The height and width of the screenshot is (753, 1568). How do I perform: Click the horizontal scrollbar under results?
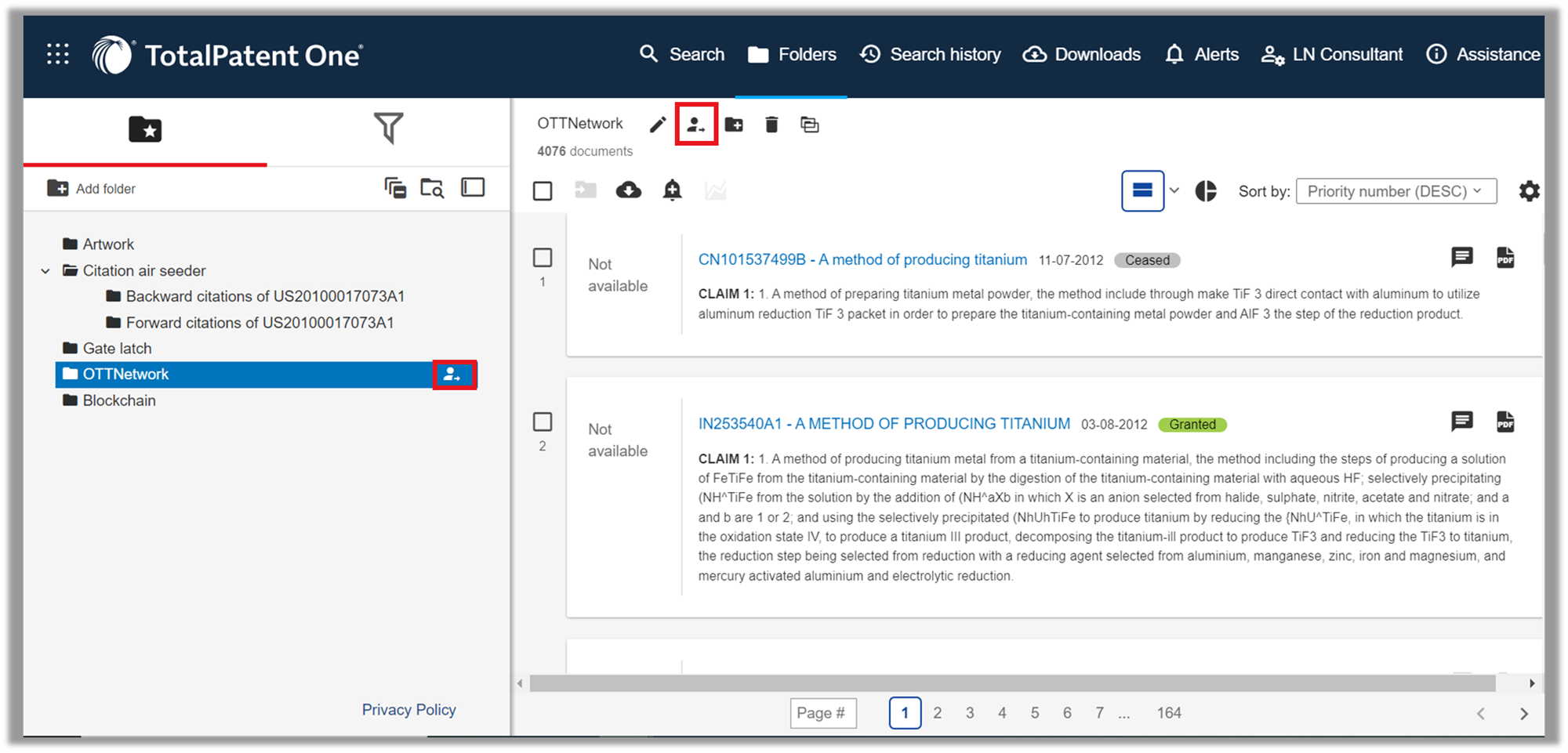pos(1012,683)
